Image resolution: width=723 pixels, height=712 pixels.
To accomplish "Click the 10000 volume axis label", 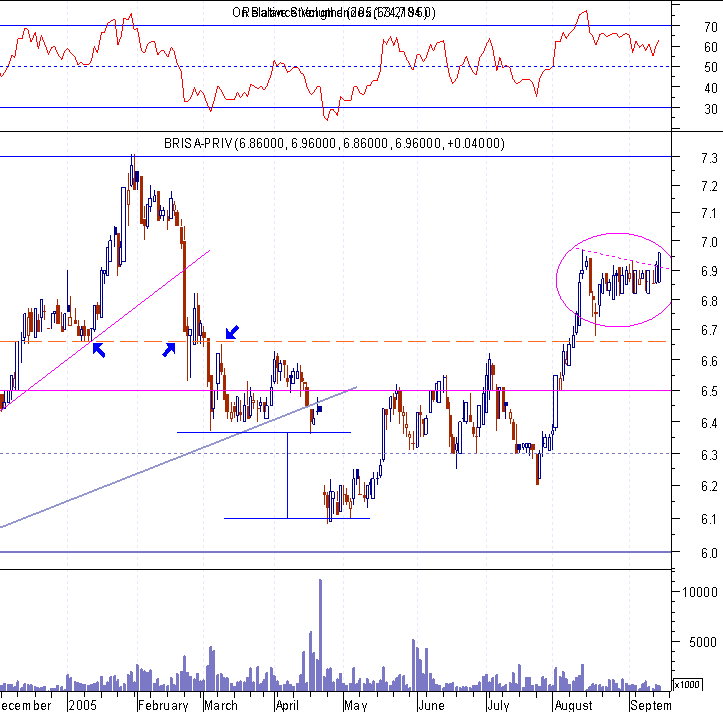I will pyautogui.click(x=699, y=592).
